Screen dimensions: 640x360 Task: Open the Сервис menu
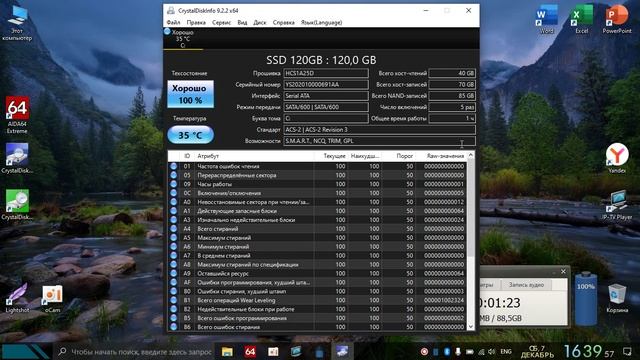pyautogui.click(x=222, y=22)
